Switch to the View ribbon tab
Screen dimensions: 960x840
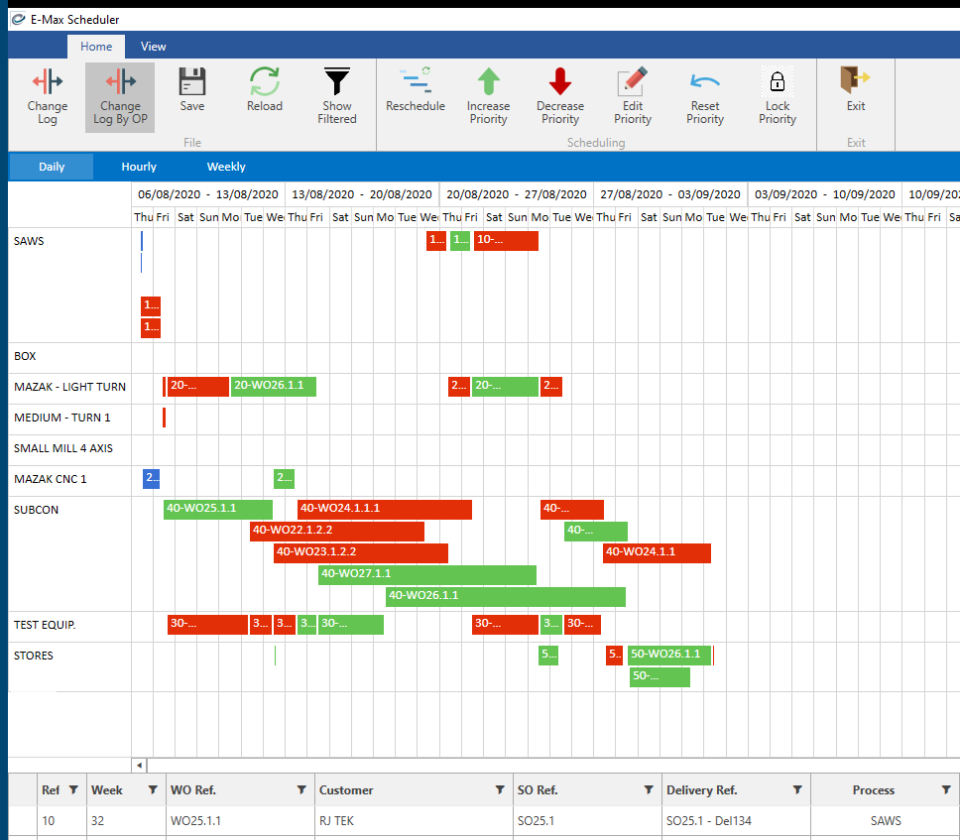pos(153,46)
